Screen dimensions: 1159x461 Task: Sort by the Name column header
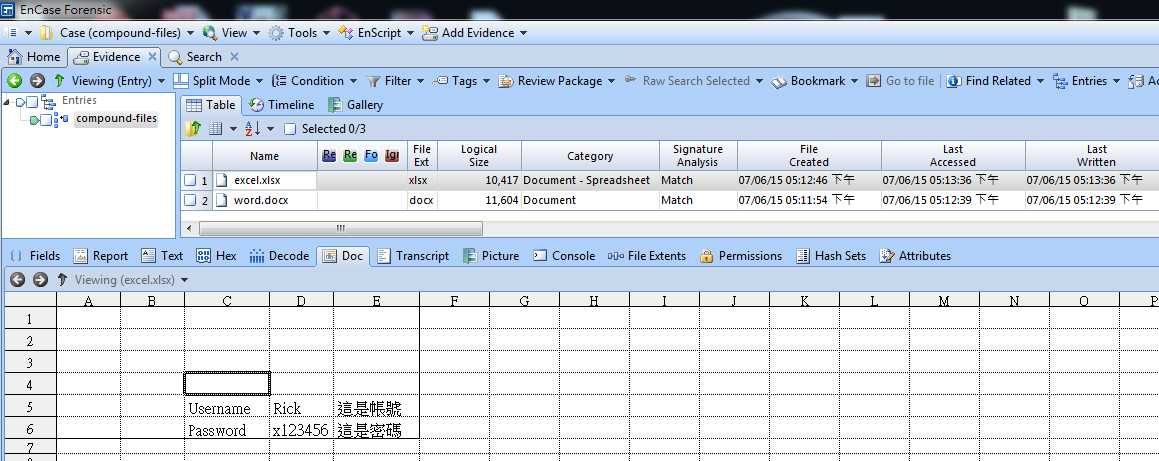point(265,156)
